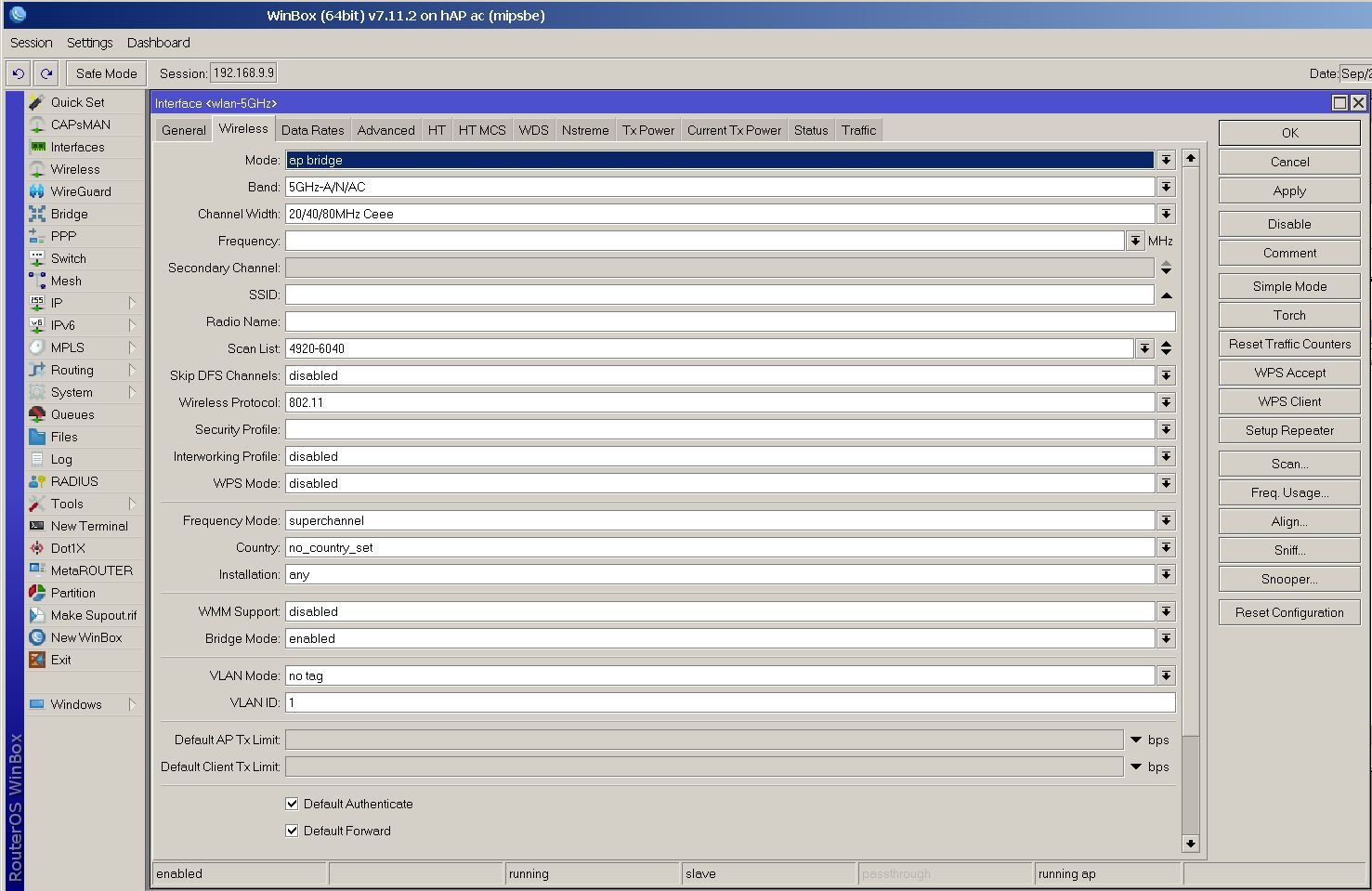Open the Country dropdown
Image resolution: width=1372 pixels, height=891 pixels.
tap(1166, 547)
